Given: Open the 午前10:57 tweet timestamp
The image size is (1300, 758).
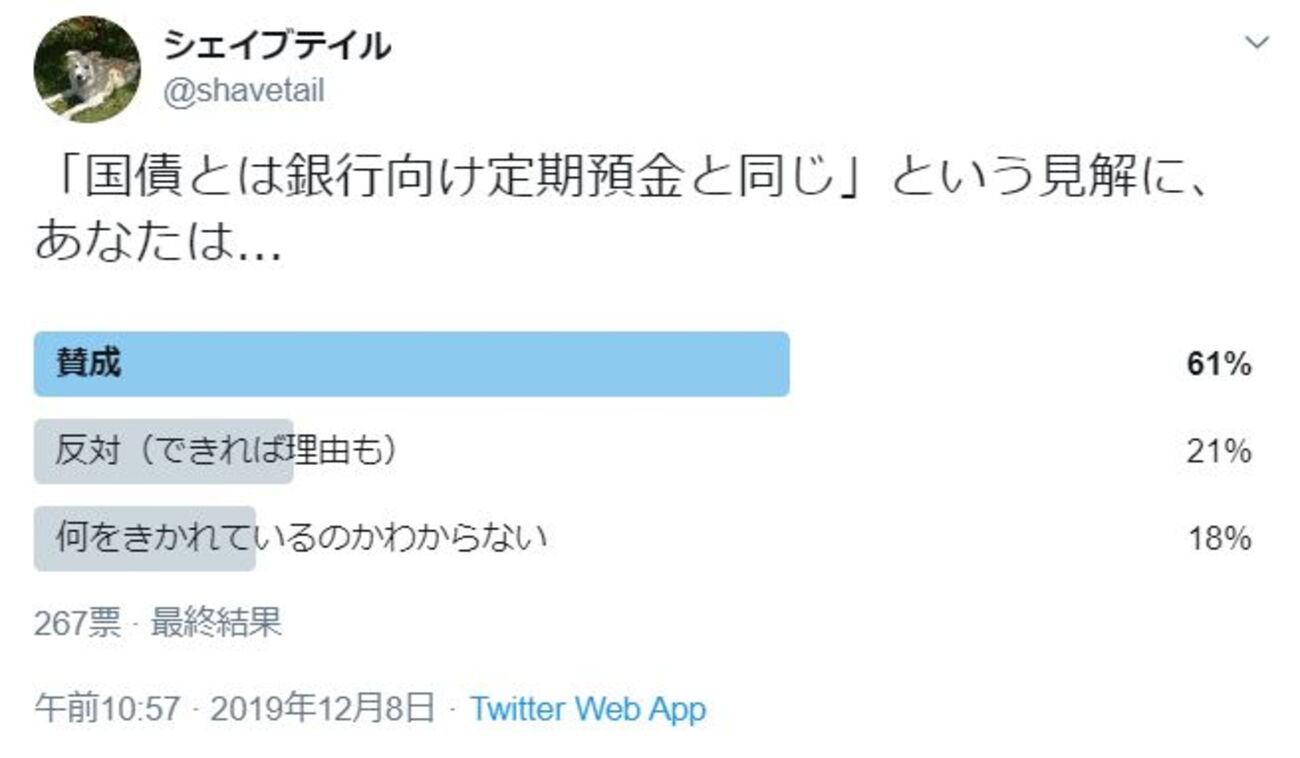Looking at the screenshot, I should pos(107,709).
